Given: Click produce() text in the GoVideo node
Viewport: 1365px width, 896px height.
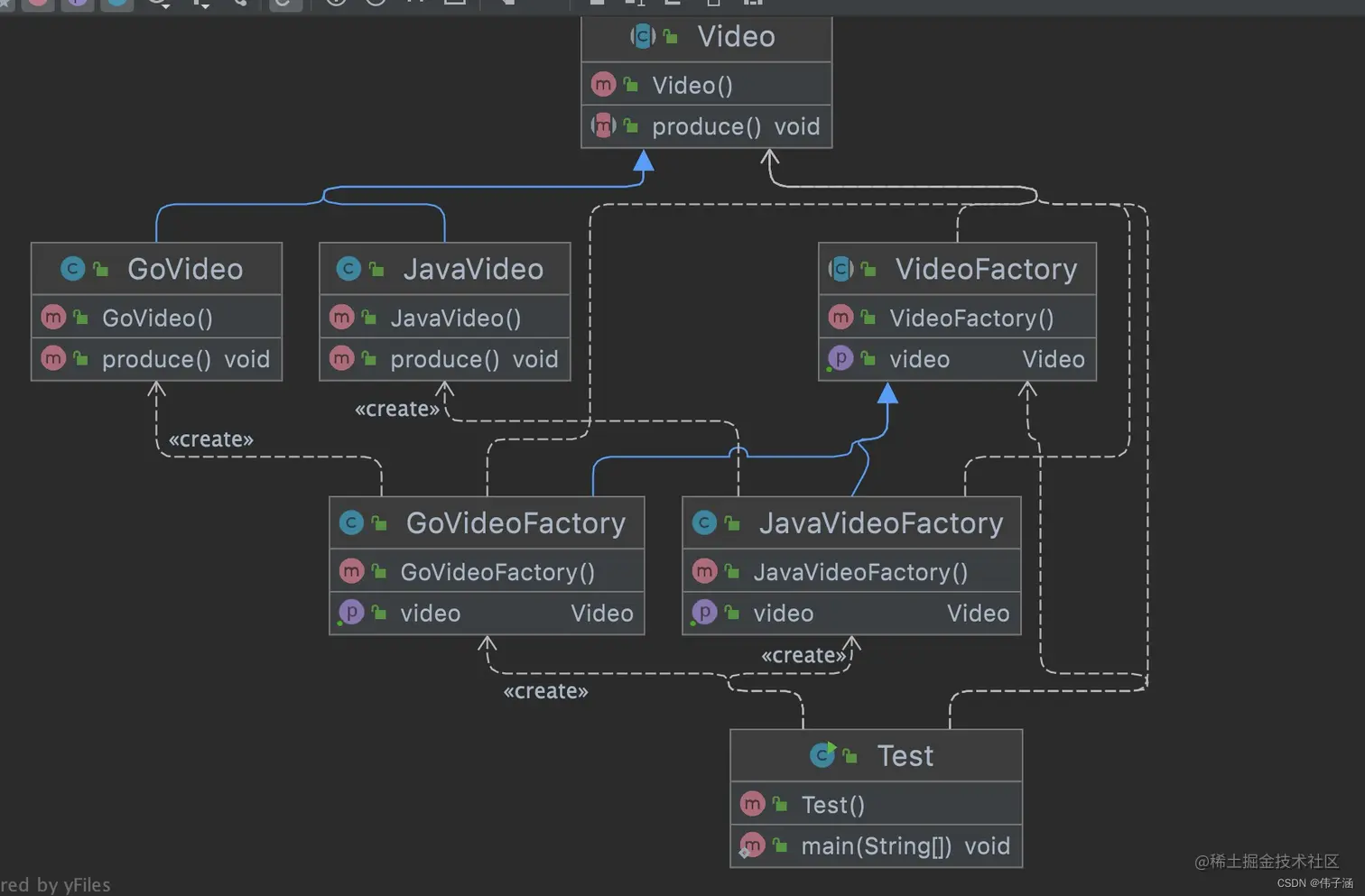Looking at the screenshot, I should click(156, 359).
